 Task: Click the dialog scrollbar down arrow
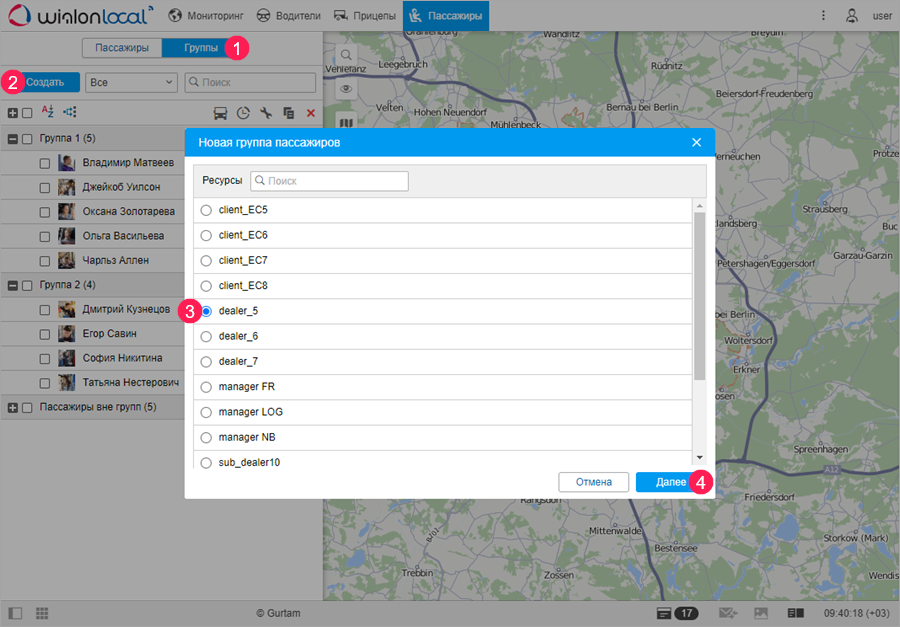coord(699,457)
